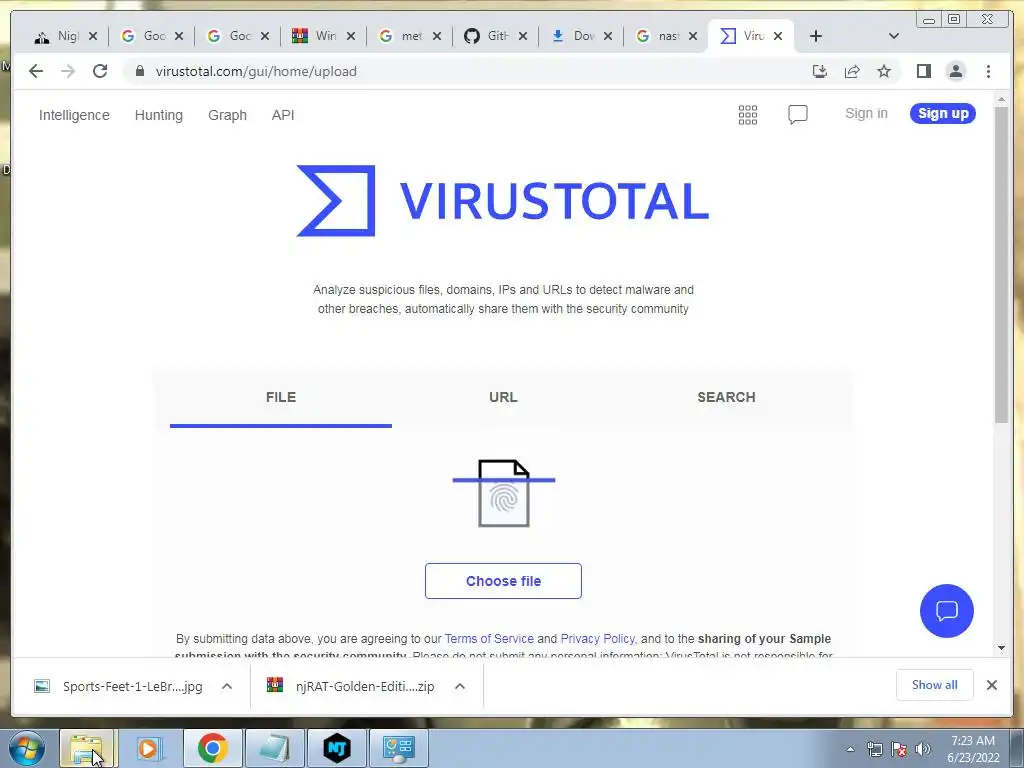The width and height of the screenshot is (1024, 768).
Task: Open the notepad taskbar icon
Action: pyautogui.click(x=275, y=748)
